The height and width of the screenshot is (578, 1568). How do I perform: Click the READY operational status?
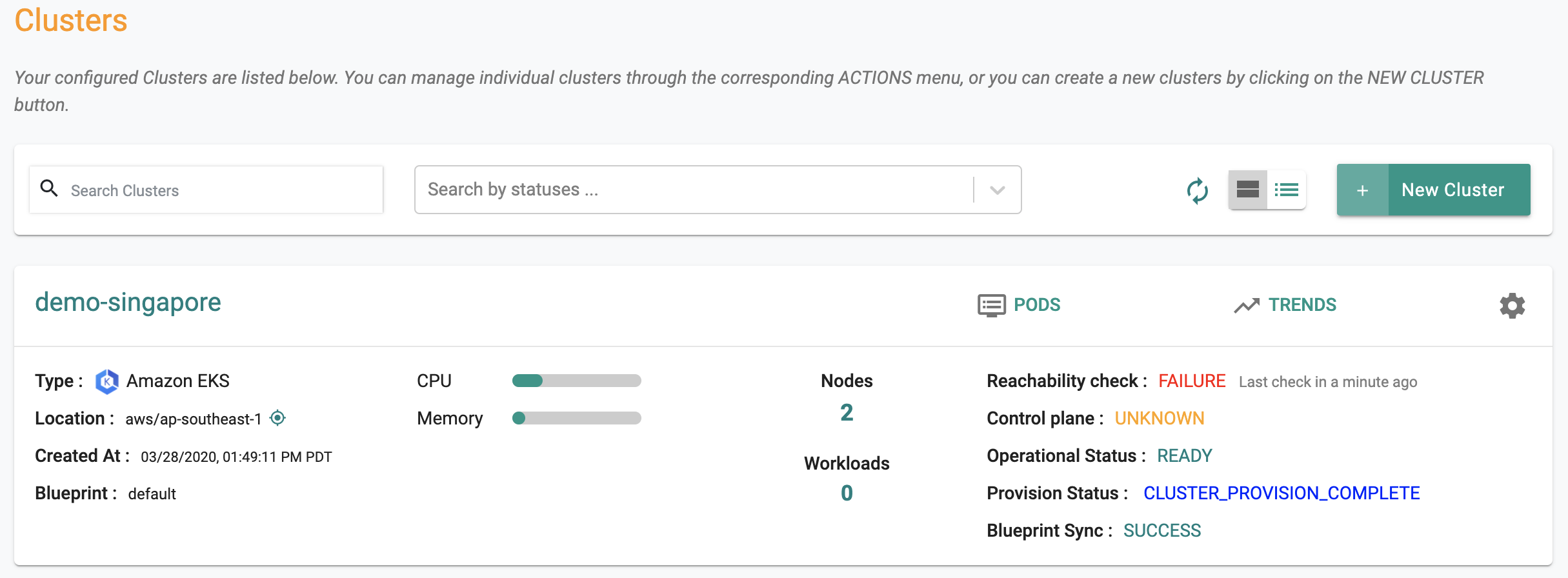[x=1185, y=455]
